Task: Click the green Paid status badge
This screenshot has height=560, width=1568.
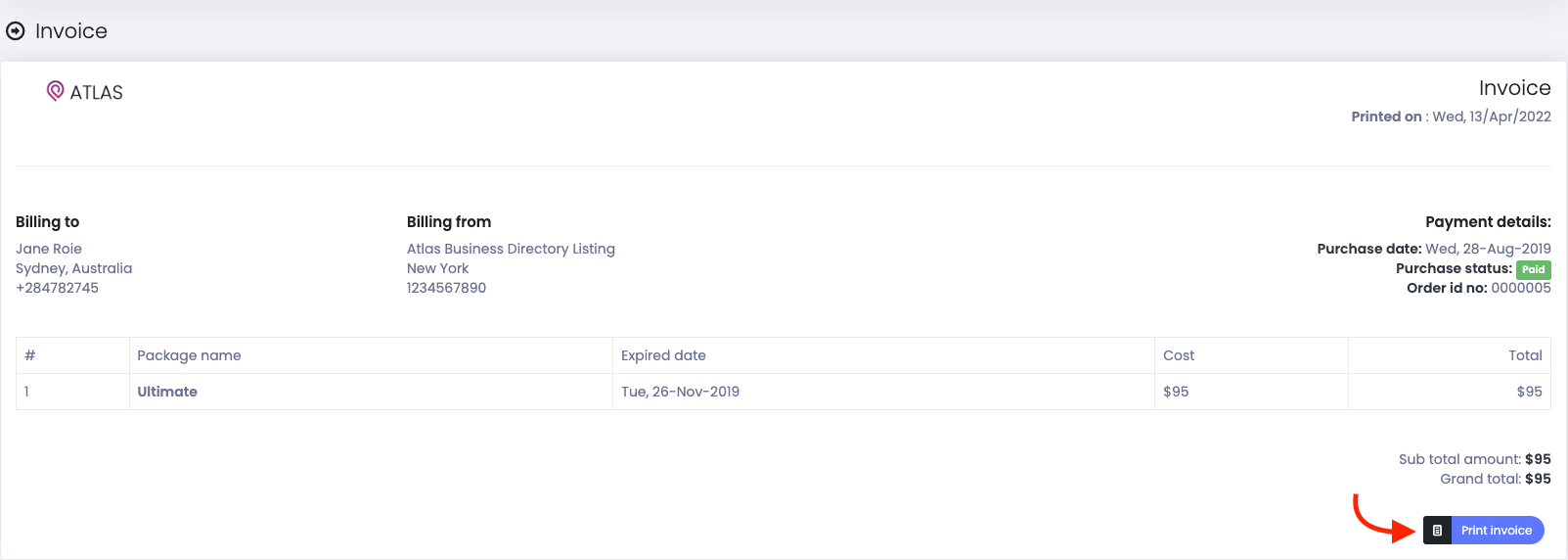Action: (x=1534, y=269)
